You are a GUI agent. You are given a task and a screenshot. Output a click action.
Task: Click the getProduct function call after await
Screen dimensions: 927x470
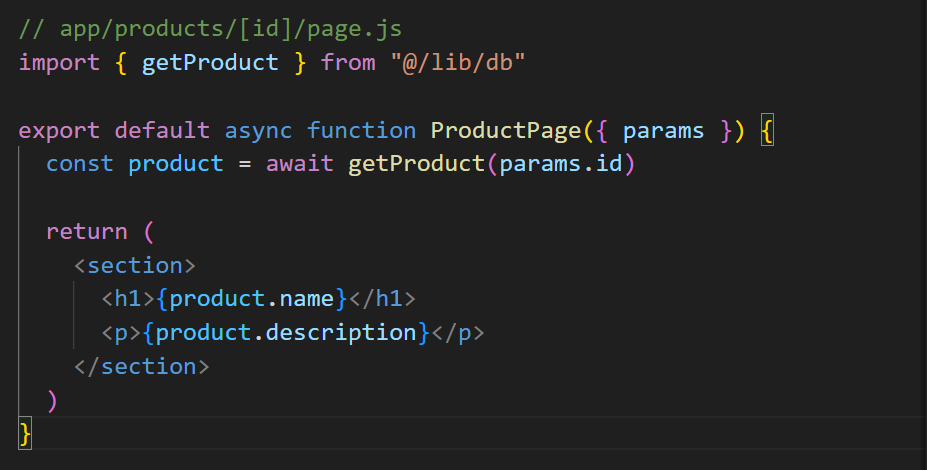click(415, 164)
